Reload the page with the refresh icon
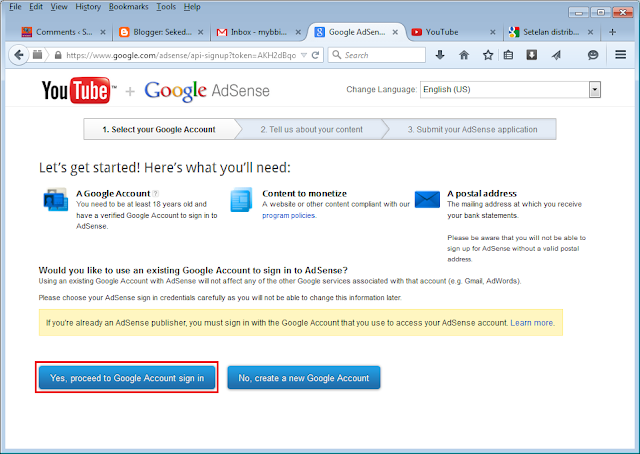Viewport: 640px width, 454px height. 315,55
